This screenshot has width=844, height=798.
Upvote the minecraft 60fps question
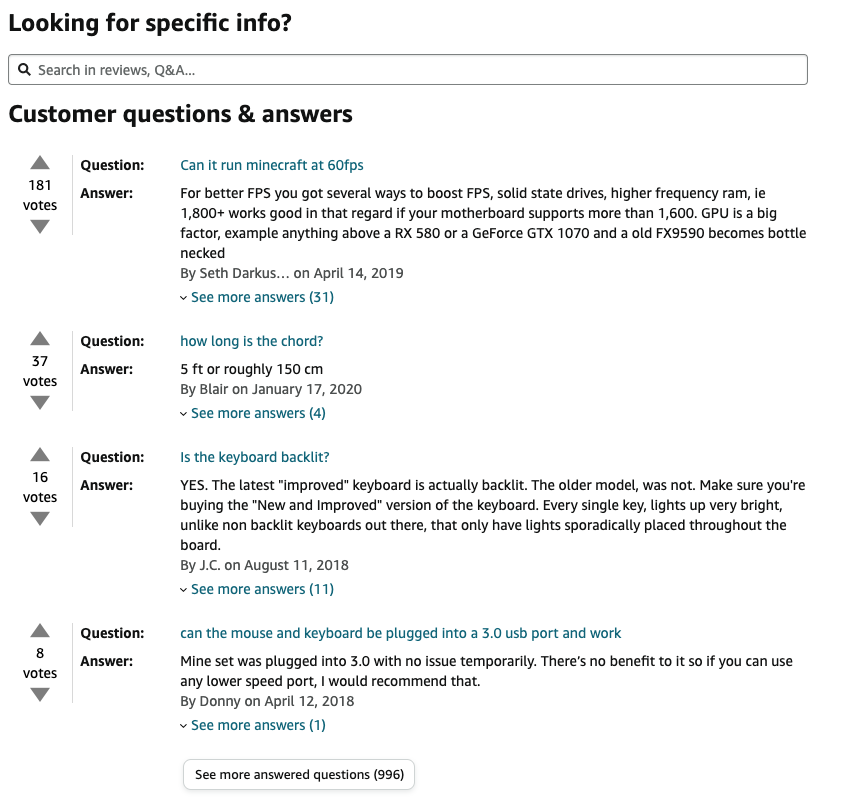[39, 163]
